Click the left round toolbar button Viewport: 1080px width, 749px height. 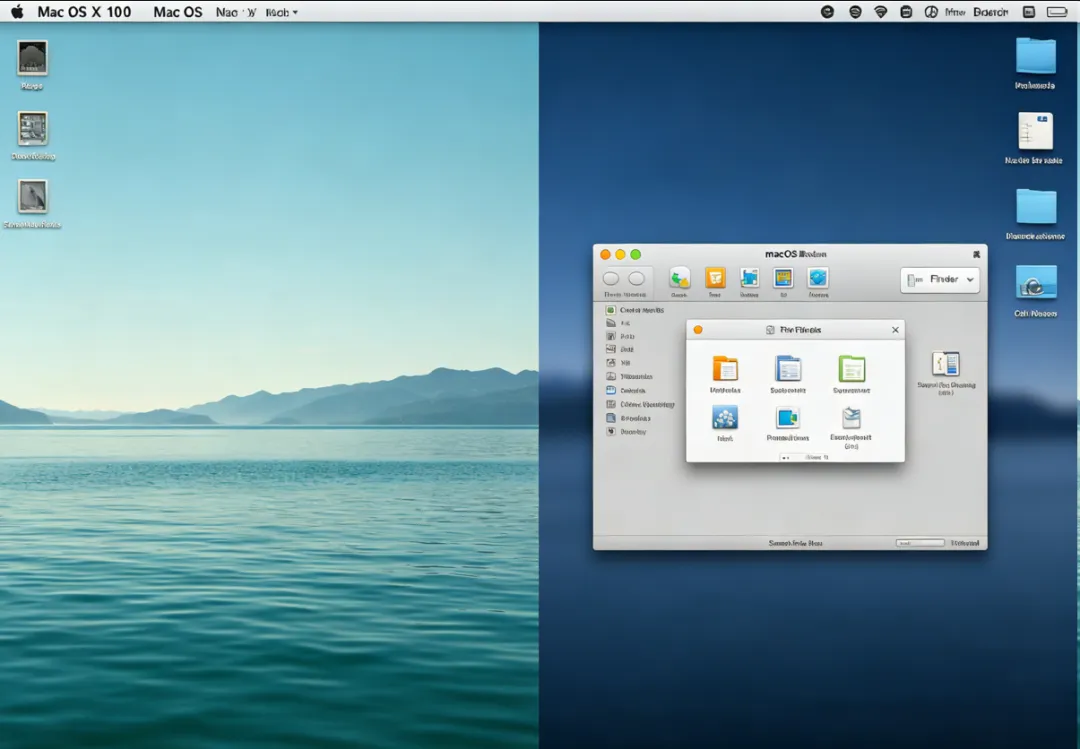tap(611, 278)
